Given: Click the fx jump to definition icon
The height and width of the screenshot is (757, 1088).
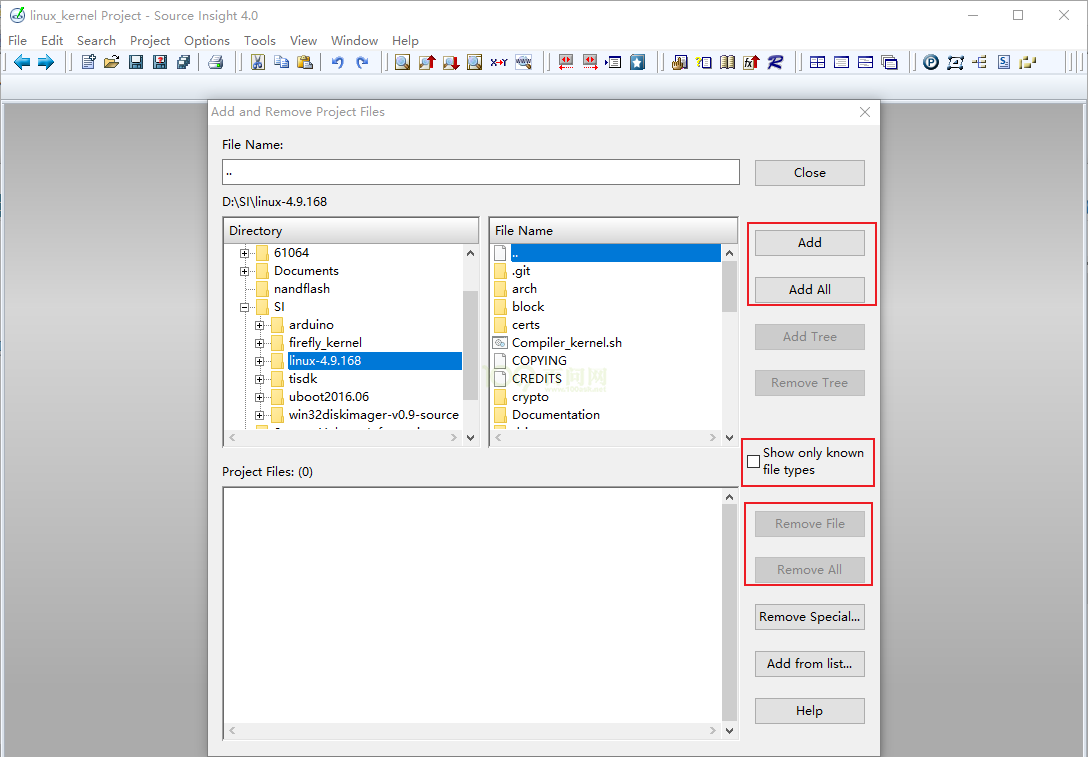Looking at the screenshot, I should pos(751,62).
